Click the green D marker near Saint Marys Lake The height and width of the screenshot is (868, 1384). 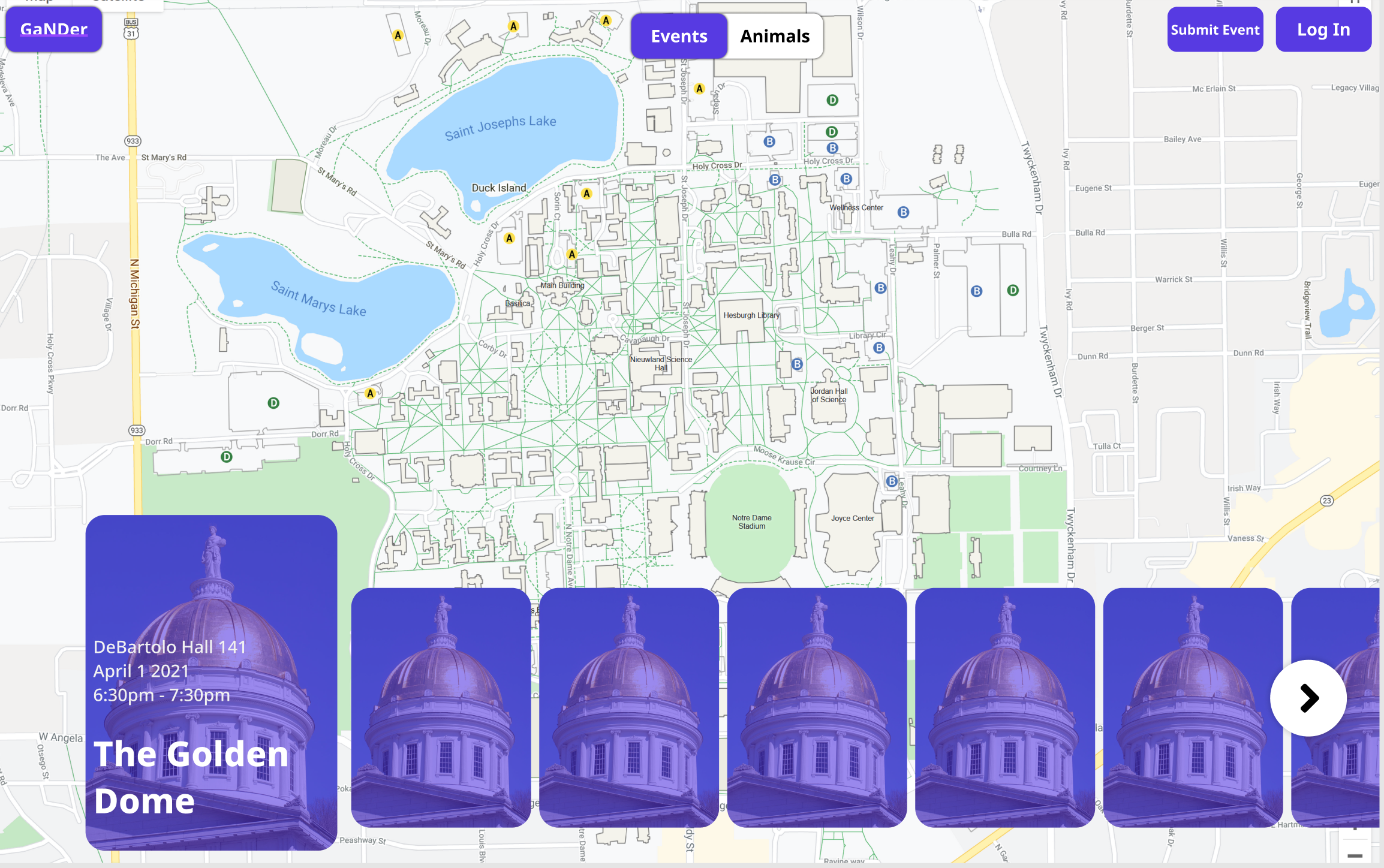pyautogui.click(x=271, y=404)
